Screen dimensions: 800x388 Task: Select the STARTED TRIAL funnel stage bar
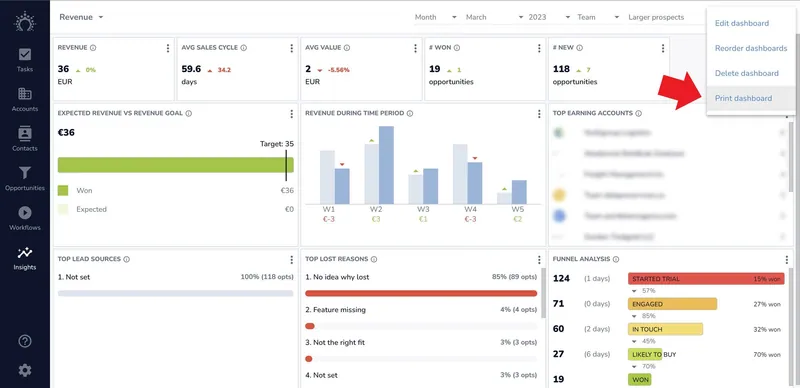coord(706,279)
